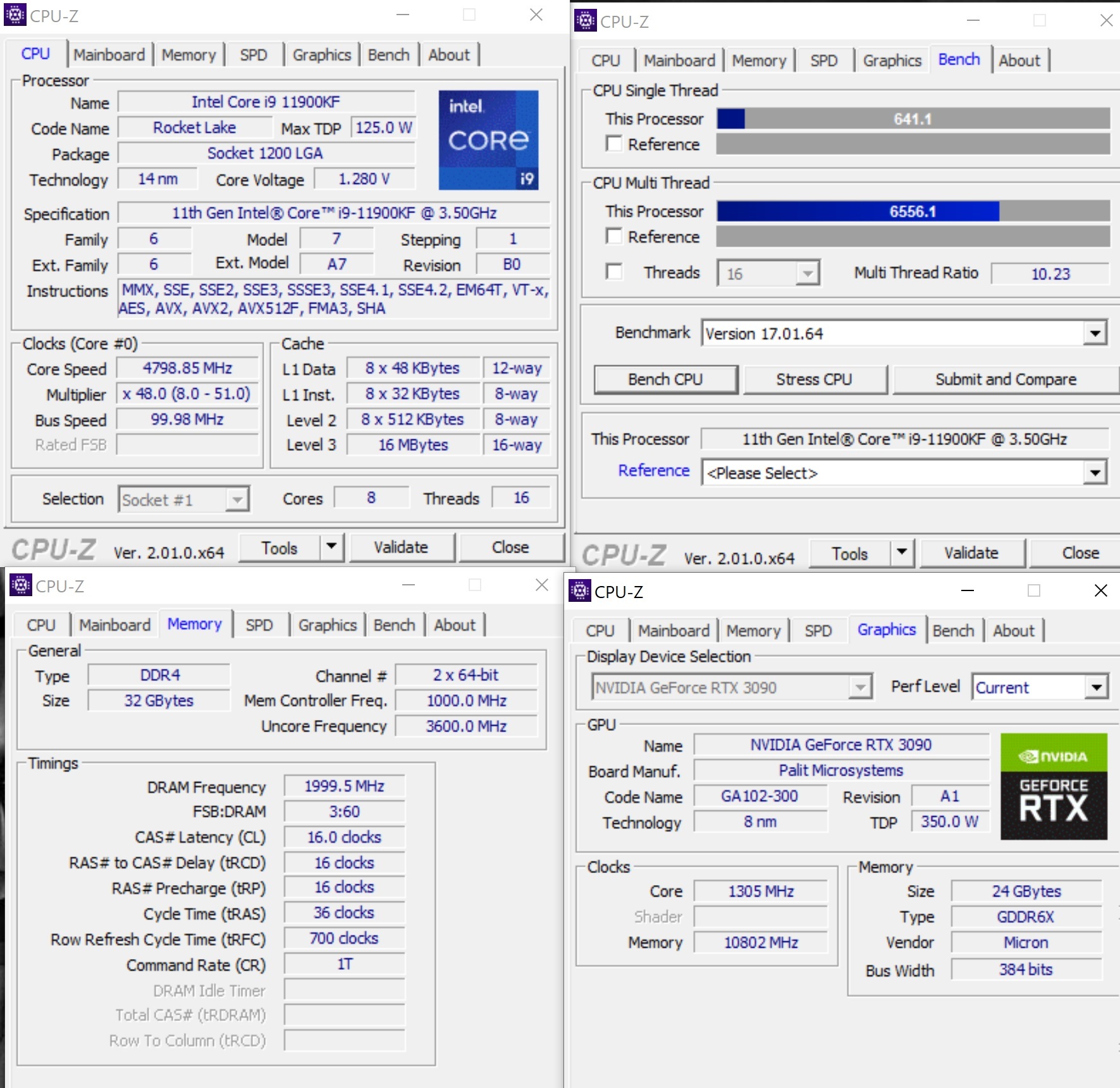Tick the Threads checkbox in the Bench window
Screen dimensions: 1120x1088
(x=613, y=272)
